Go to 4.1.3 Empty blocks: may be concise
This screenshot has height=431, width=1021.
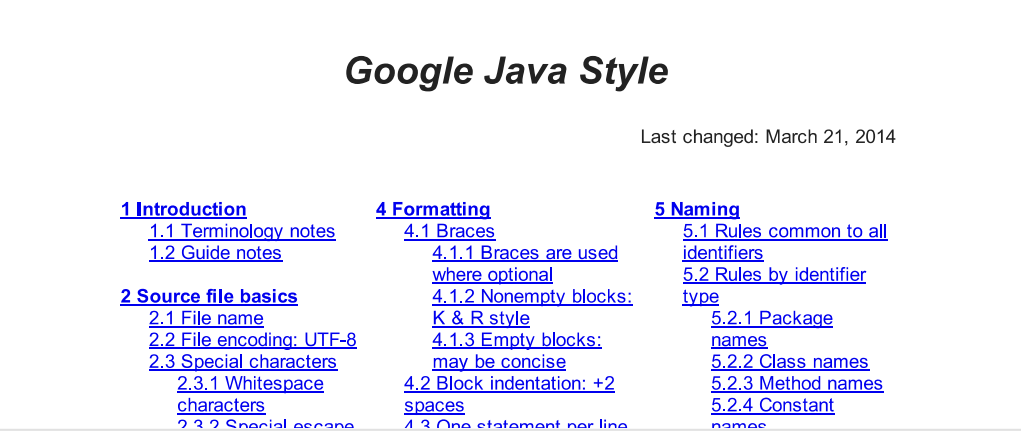(x=517, y=350)
